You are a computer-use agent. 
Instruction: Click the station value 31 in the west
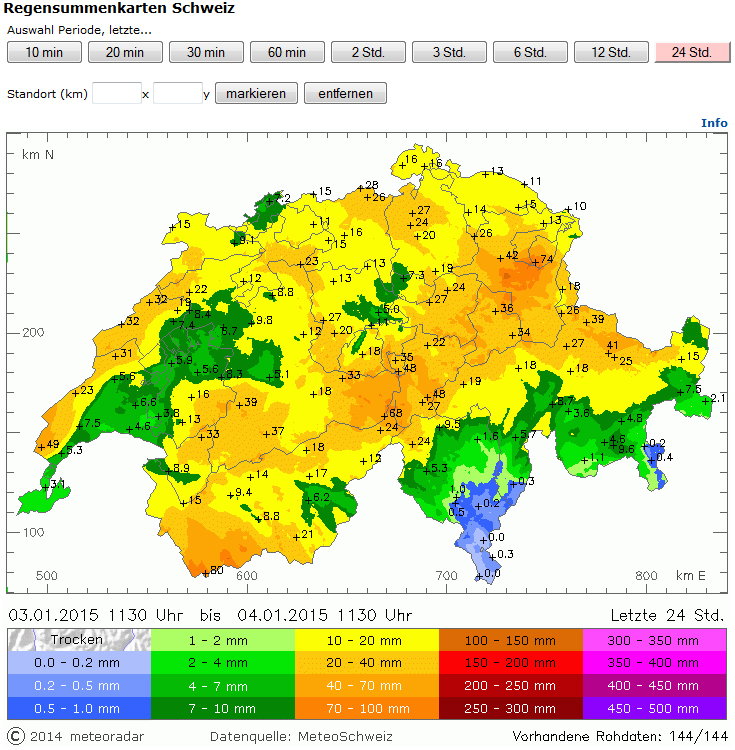(x=126, y=353)
